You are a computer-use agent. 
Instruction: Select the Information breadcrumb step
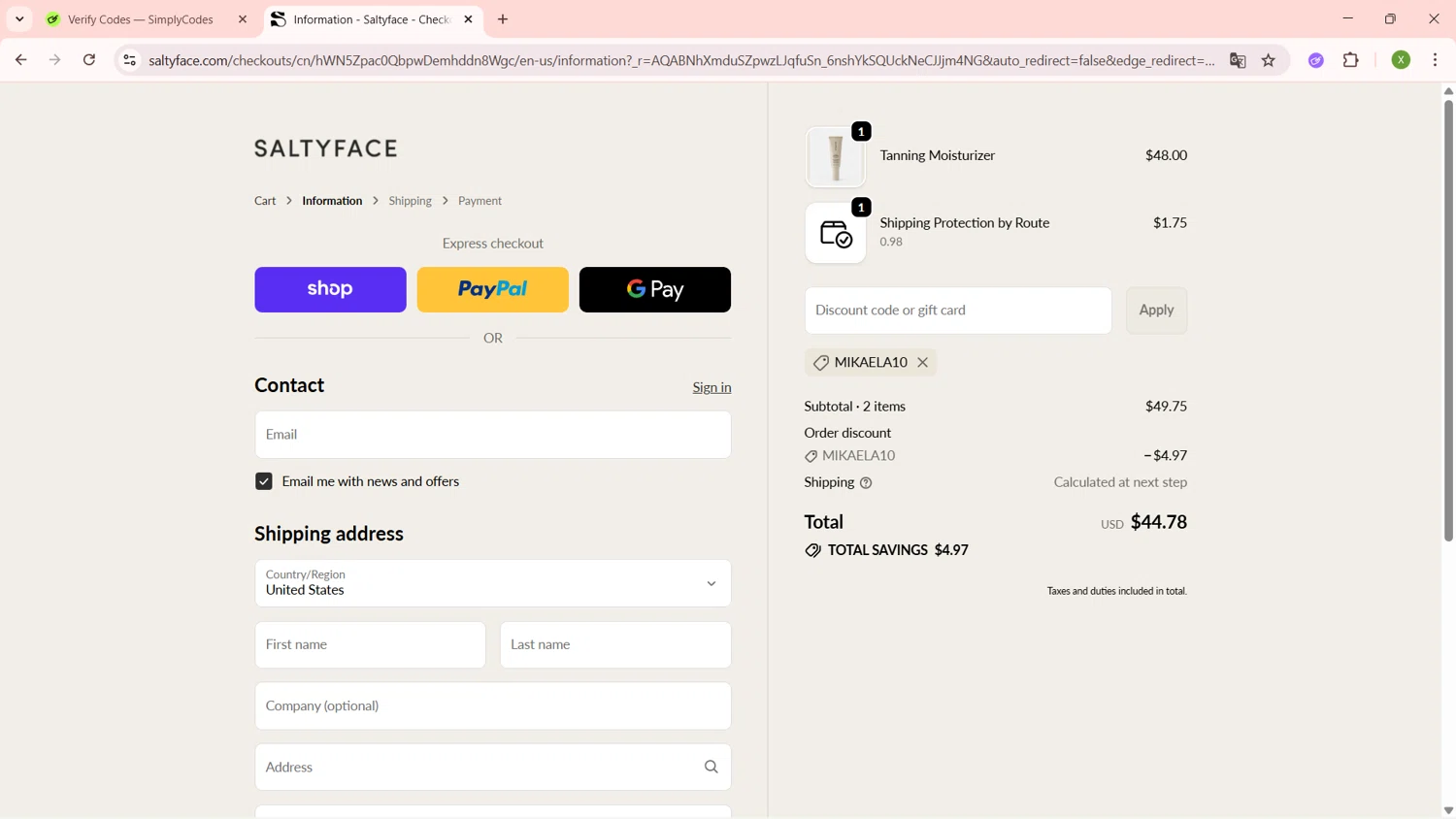click(x=332, y=201)
